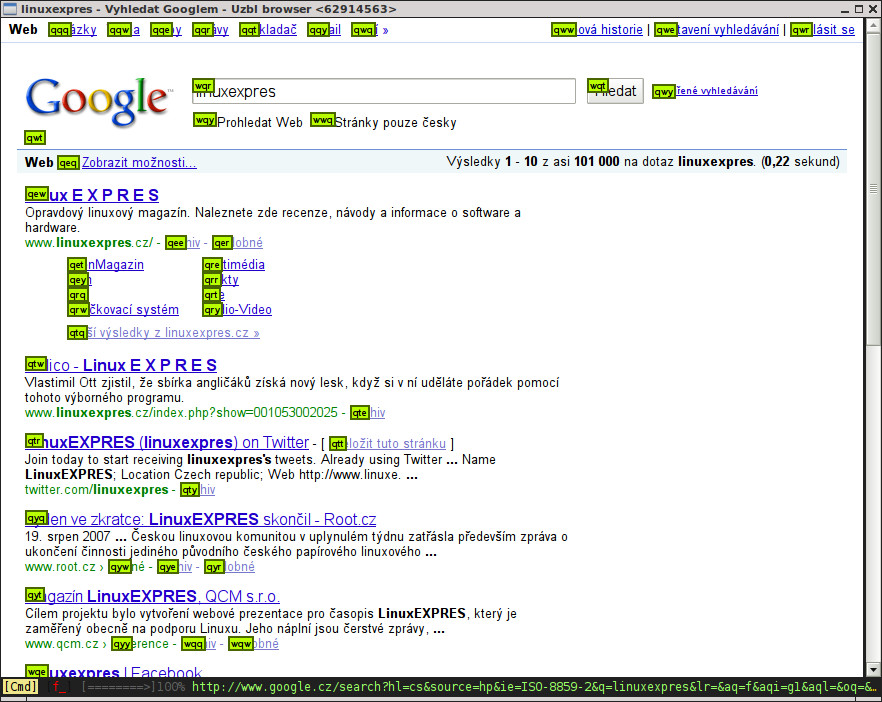Click the Hledat search button
This screenshot has height=702, width=882.
point(615,91)
